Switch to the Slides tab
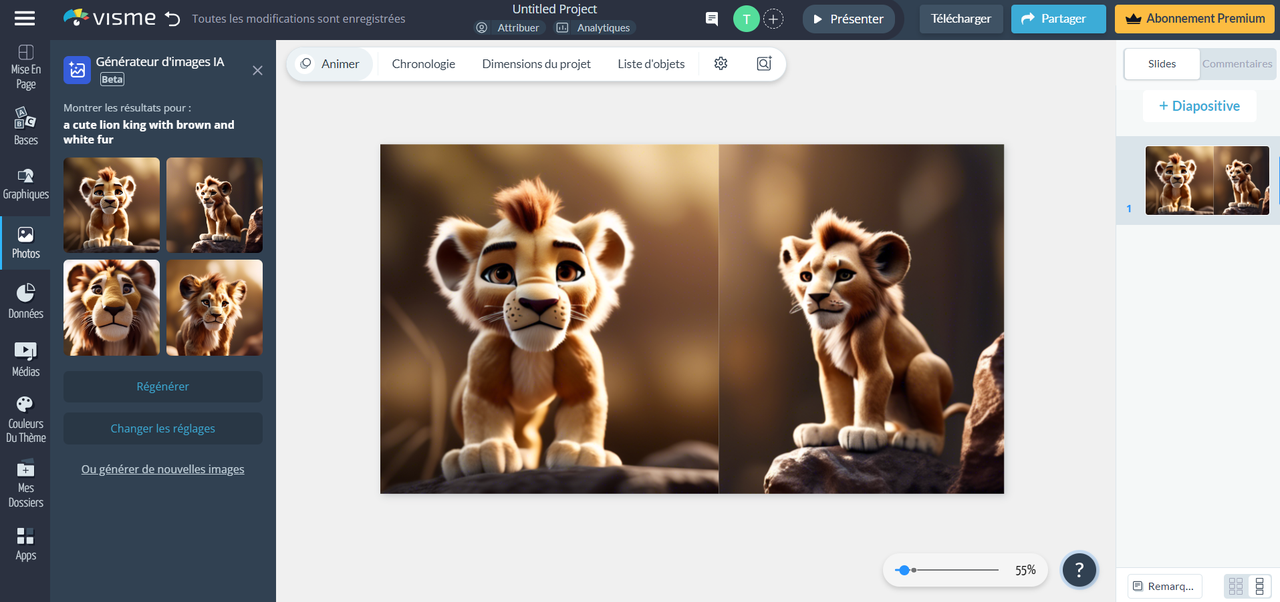This screenshot has height=602, width=1280. click(1162, 64)
